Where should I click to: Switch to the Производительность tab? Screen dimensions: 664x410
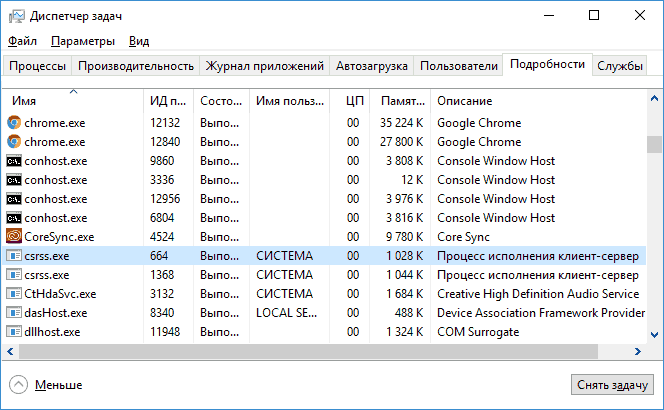coord(136,66)
